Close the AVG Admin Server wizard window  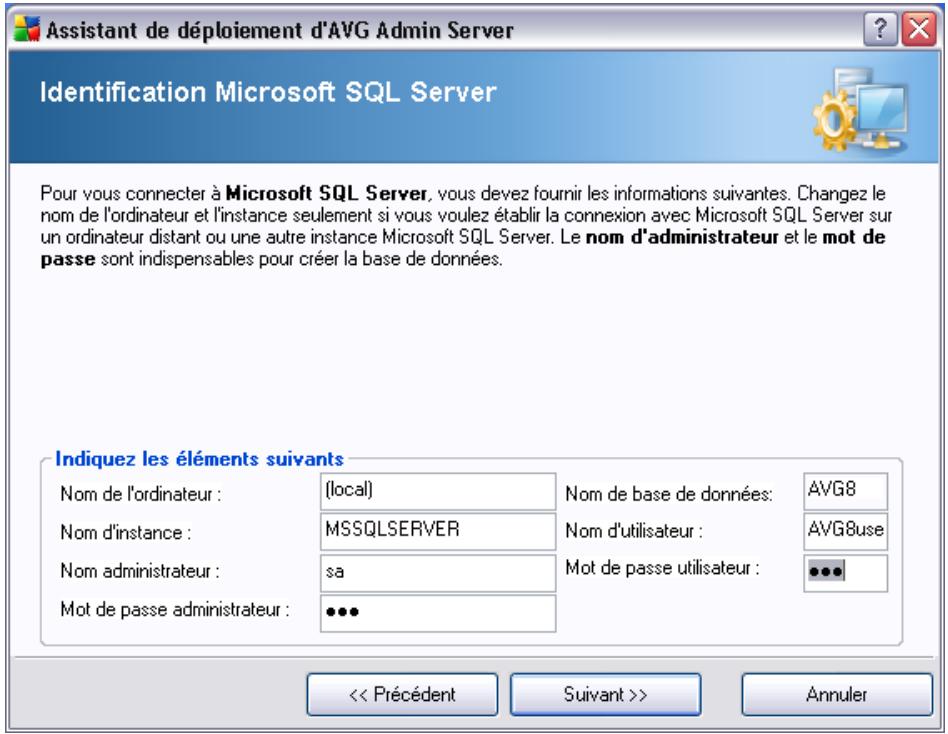(919, 29)
